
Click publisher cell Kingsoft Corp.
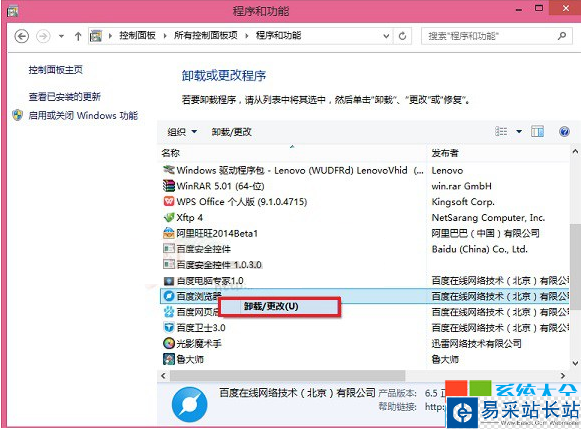click(x=463, y=202)
